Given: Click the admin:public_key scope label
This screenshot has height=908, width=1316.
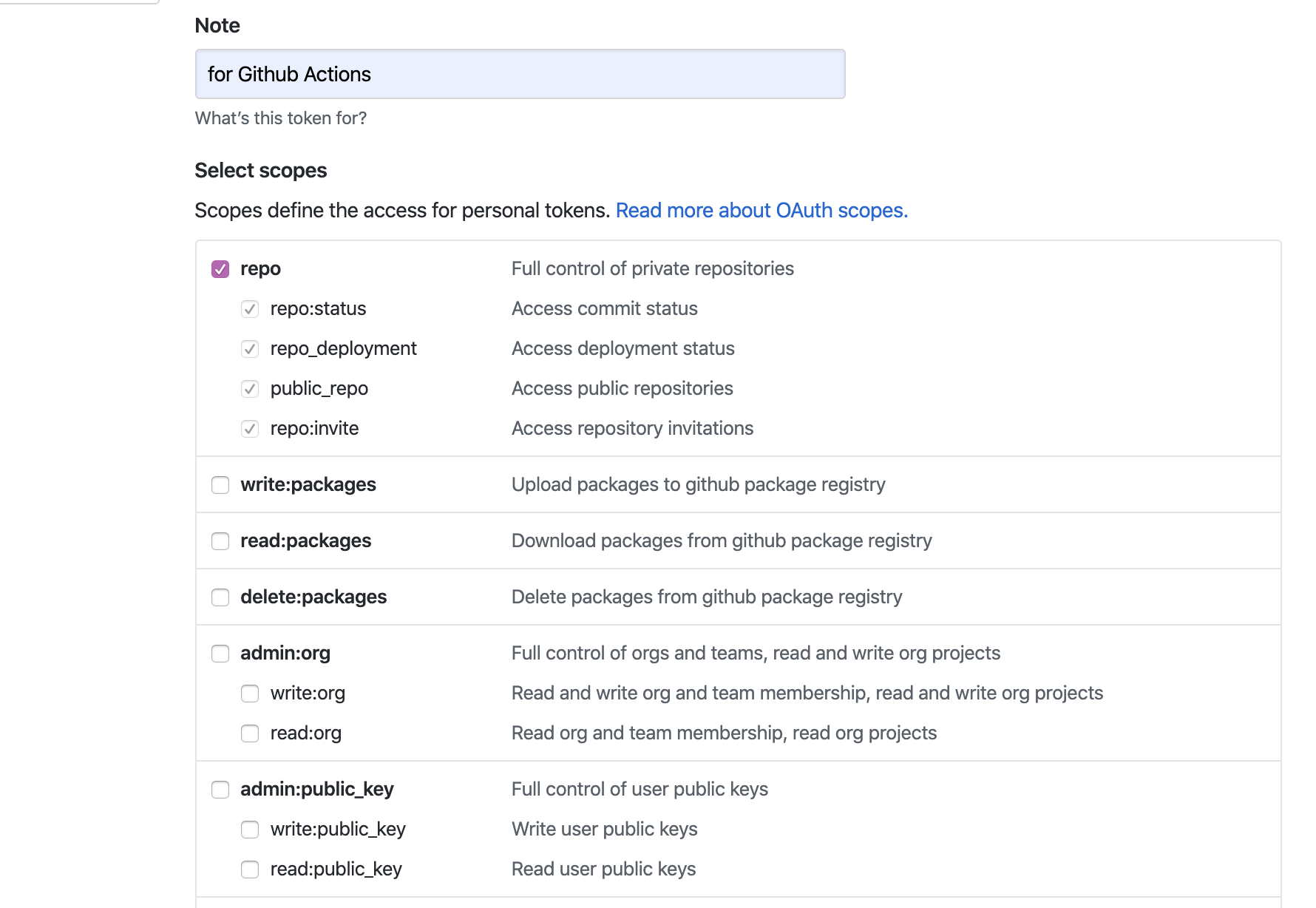Looking at the screenshot, I should 317,790.
